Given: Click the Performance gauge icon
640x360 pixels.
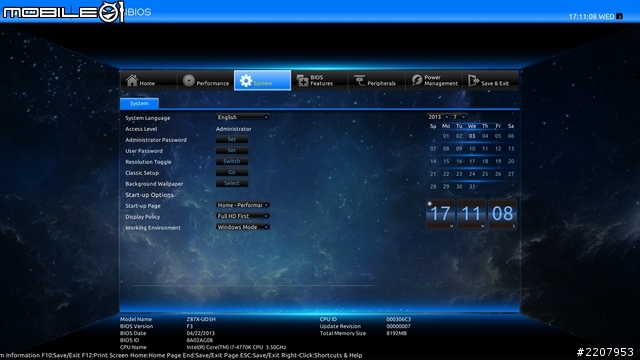Looking at the screenshot, I should [189, 80].
